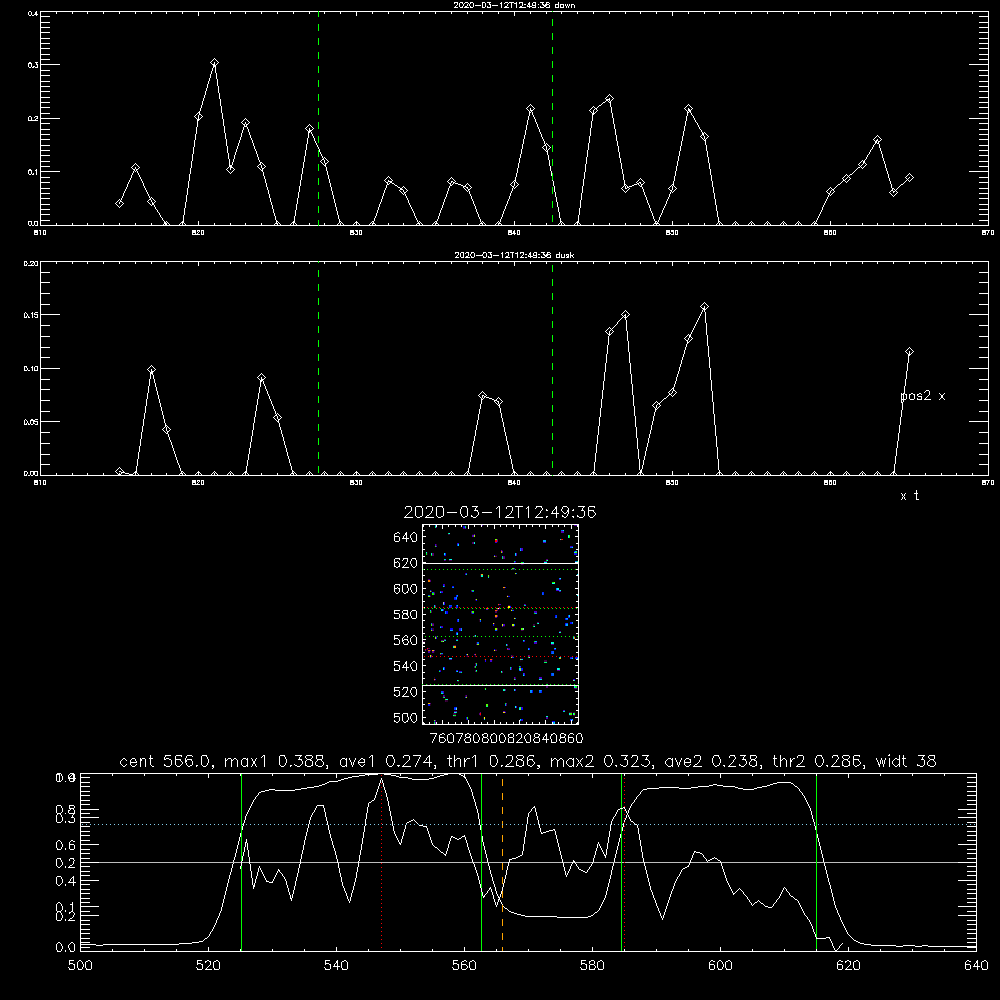Viewport: 1000px width, 1000px height.
Task: Click the "widt 38" value
Action: click(x=906, y=761)
